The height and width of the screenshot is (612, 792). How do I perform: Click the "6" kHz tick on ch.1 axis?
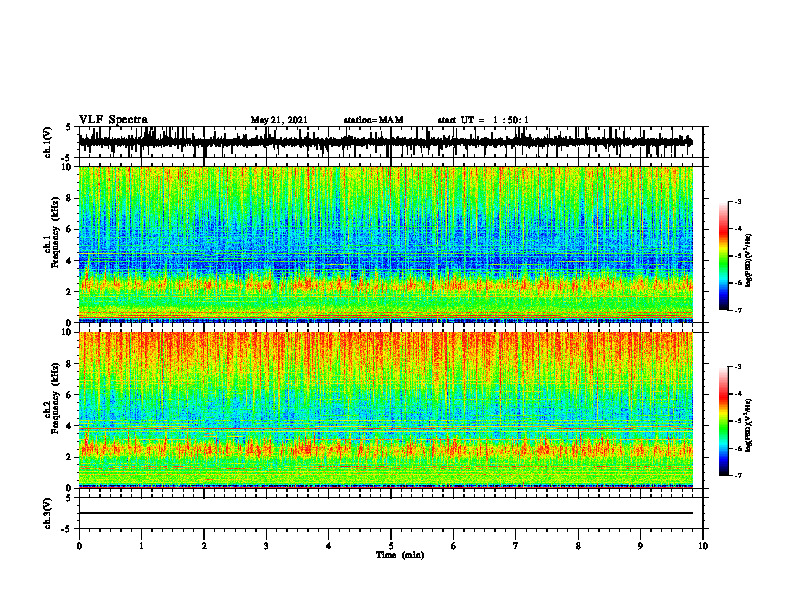(70, 229)
